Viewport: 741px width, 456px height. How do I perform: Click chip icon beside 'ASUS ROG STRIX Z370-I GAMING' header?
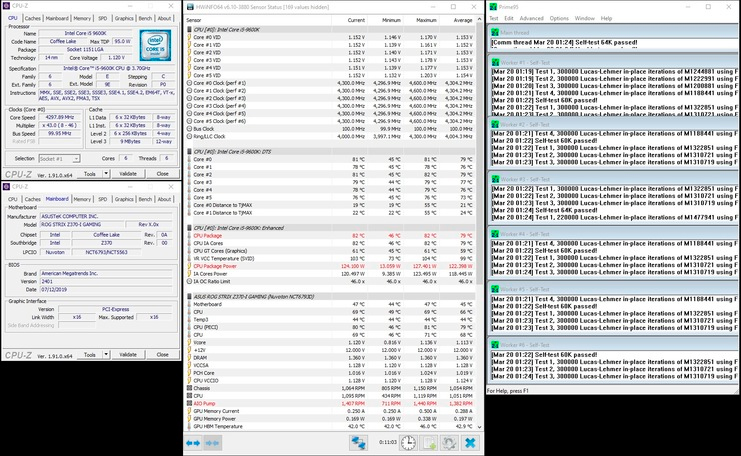(x=190, y=297)
